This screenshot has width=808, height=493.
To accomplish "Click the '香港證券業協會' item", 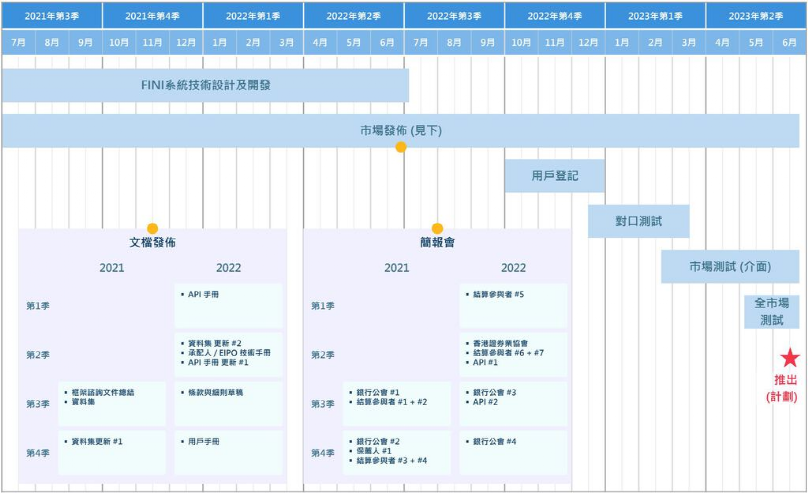I will pyautogui.click(x=500, y=343).
